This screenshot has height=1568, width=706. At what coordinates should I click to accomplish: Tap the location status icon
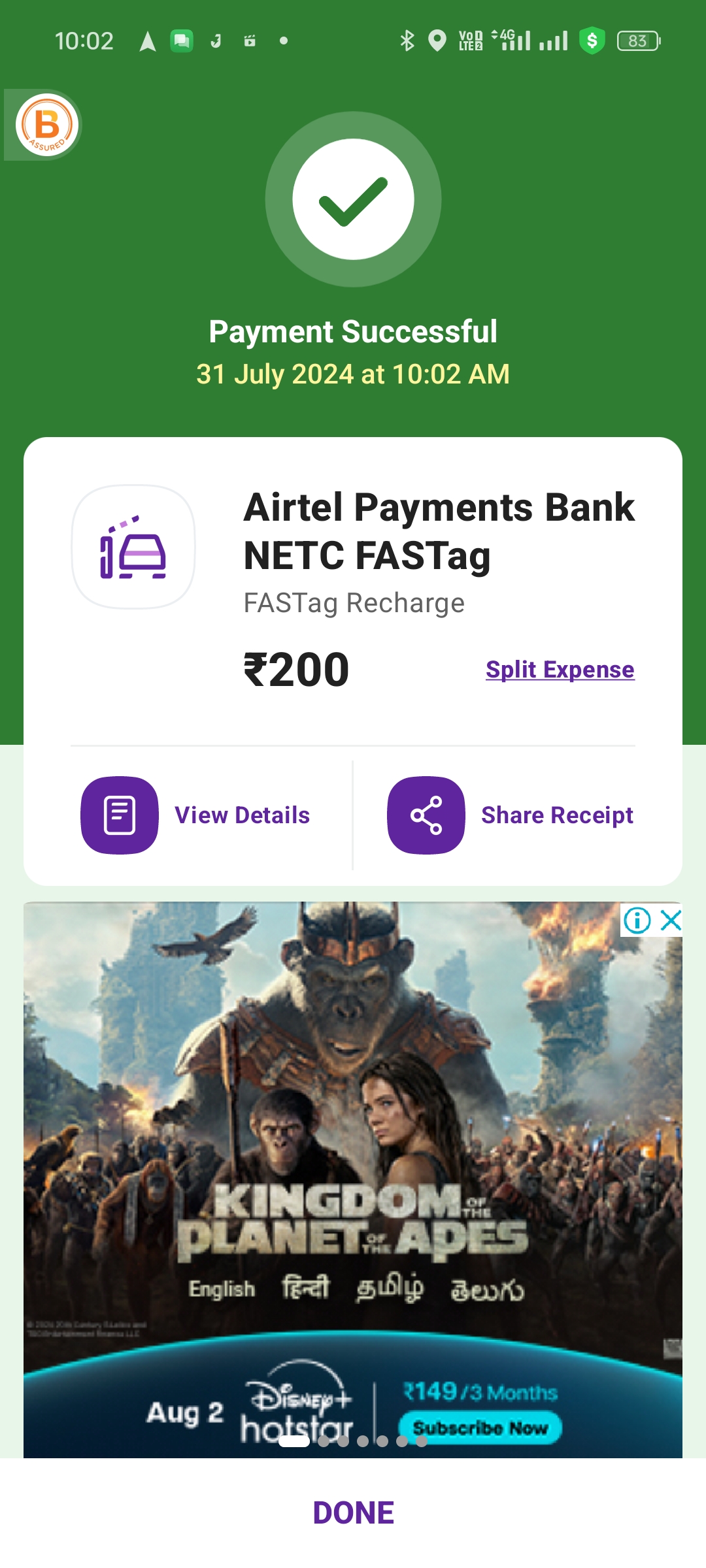tap(437, 41)
